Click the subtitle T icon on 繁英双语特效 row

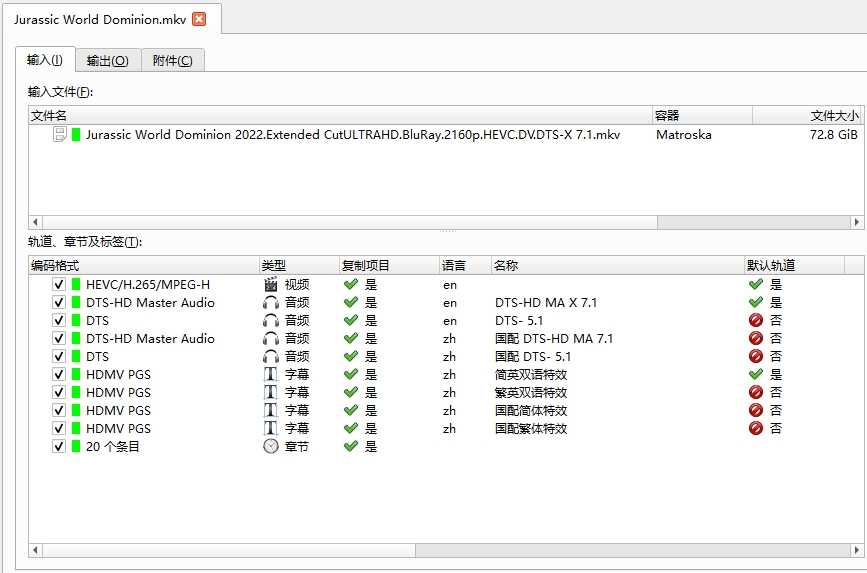270,392
